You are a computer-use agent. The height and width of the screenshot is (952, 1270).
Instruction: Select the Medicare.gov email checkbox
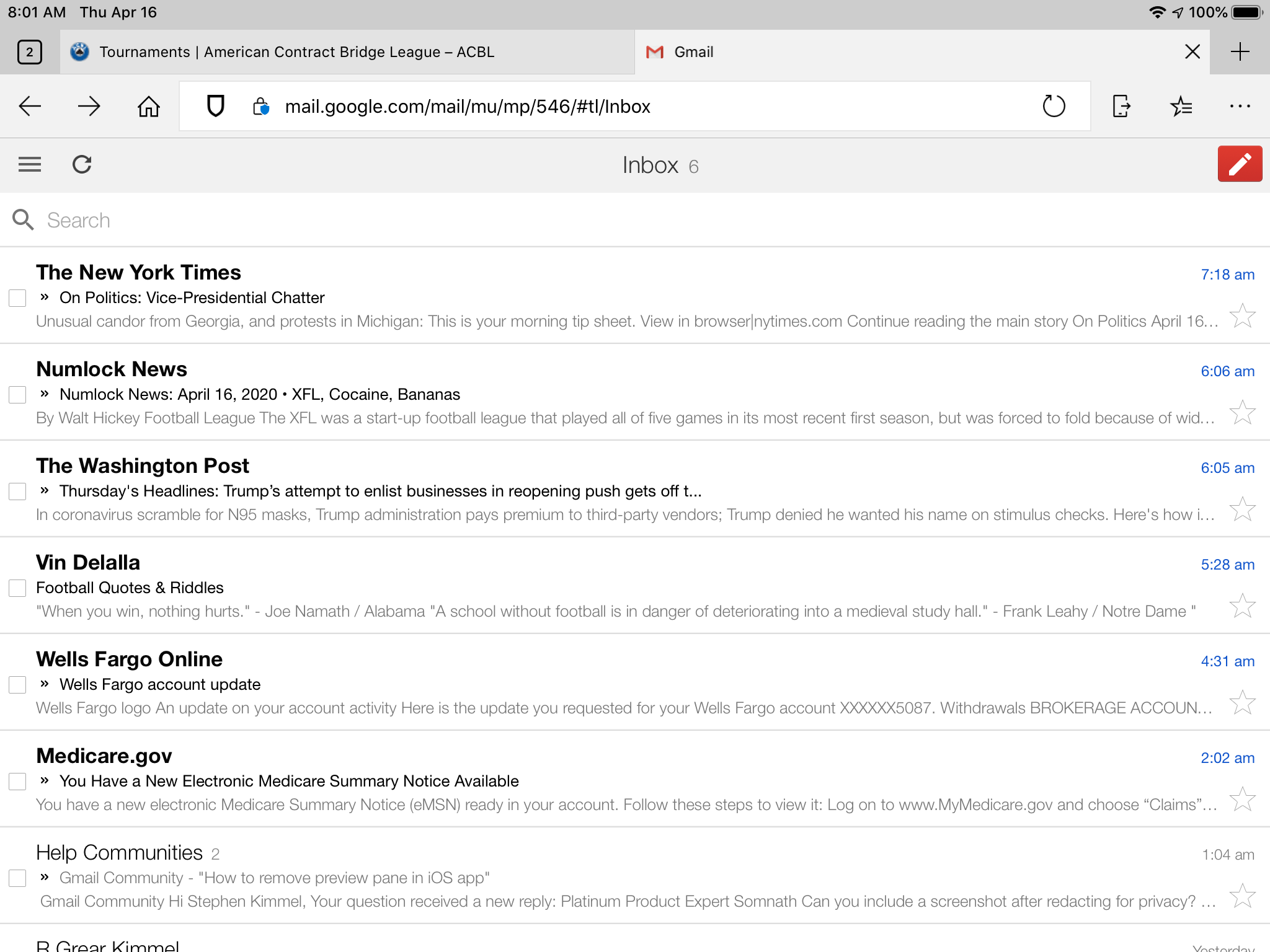click(x=17, y=782)
